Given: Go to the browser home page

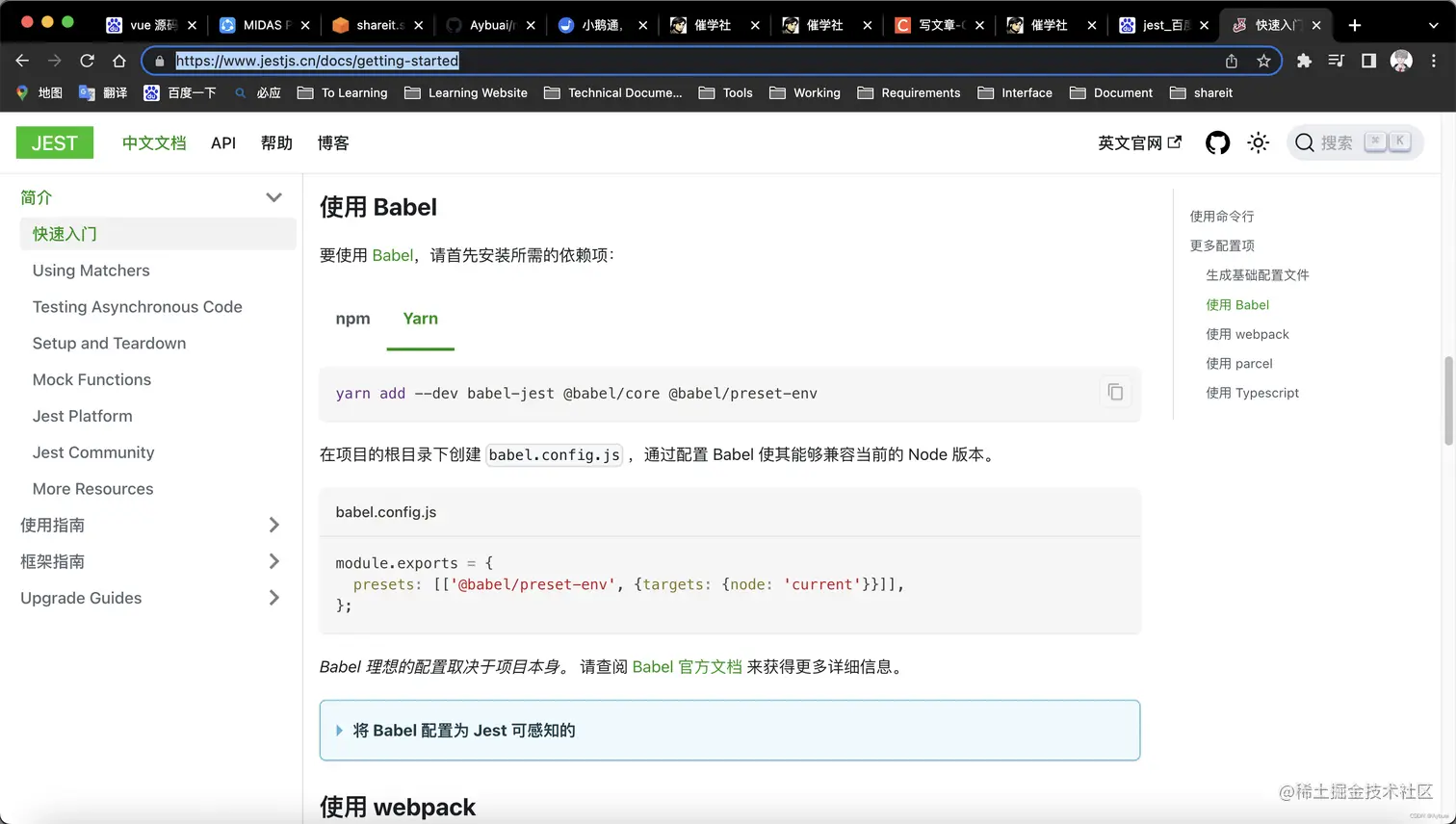Looking at the screenshot, I should pos(119,61).
